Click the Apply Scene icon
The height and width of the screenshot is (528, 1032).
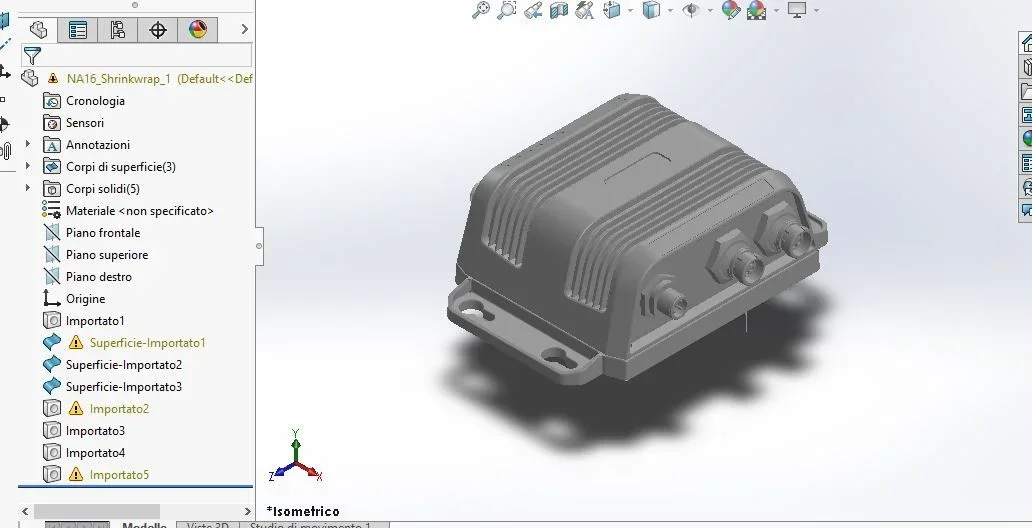click(756, 10)
